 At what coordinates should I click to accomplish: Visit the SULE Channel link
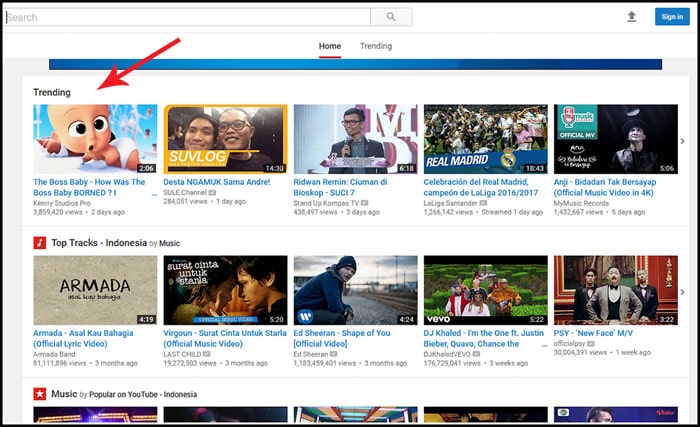click(185, 193)
